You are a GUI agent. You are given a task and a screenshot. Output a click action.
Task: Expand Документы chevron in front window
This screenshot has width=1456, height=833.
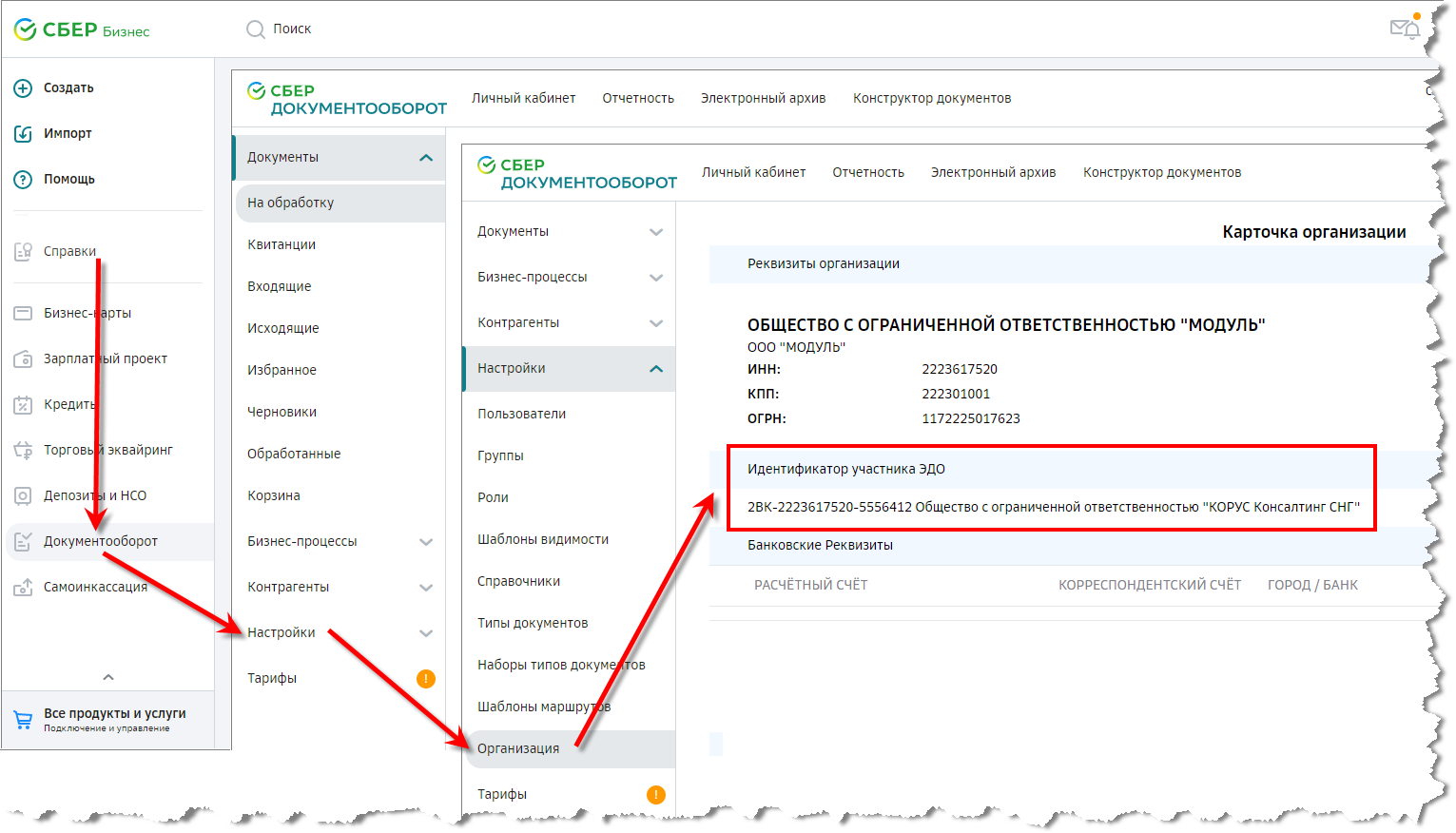tap(656, 232)
